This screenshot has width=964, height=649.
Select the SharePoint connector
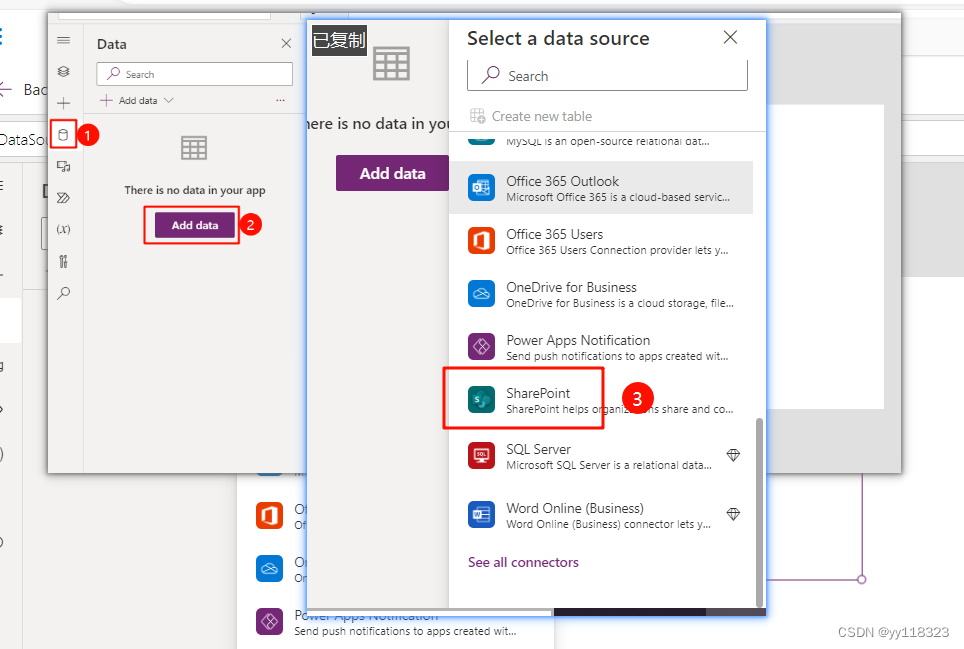coord(601,399)
